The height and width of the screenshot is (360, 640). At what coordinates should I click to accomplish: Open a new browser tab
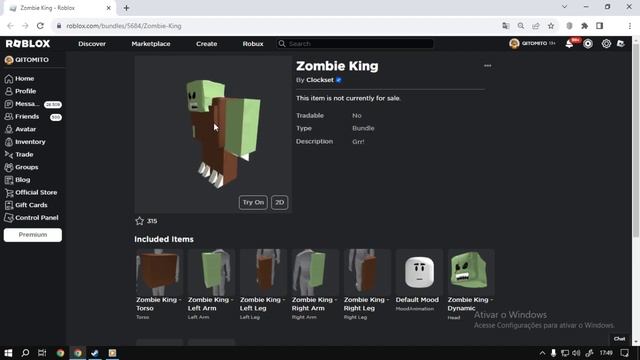[x=126, y=8]
